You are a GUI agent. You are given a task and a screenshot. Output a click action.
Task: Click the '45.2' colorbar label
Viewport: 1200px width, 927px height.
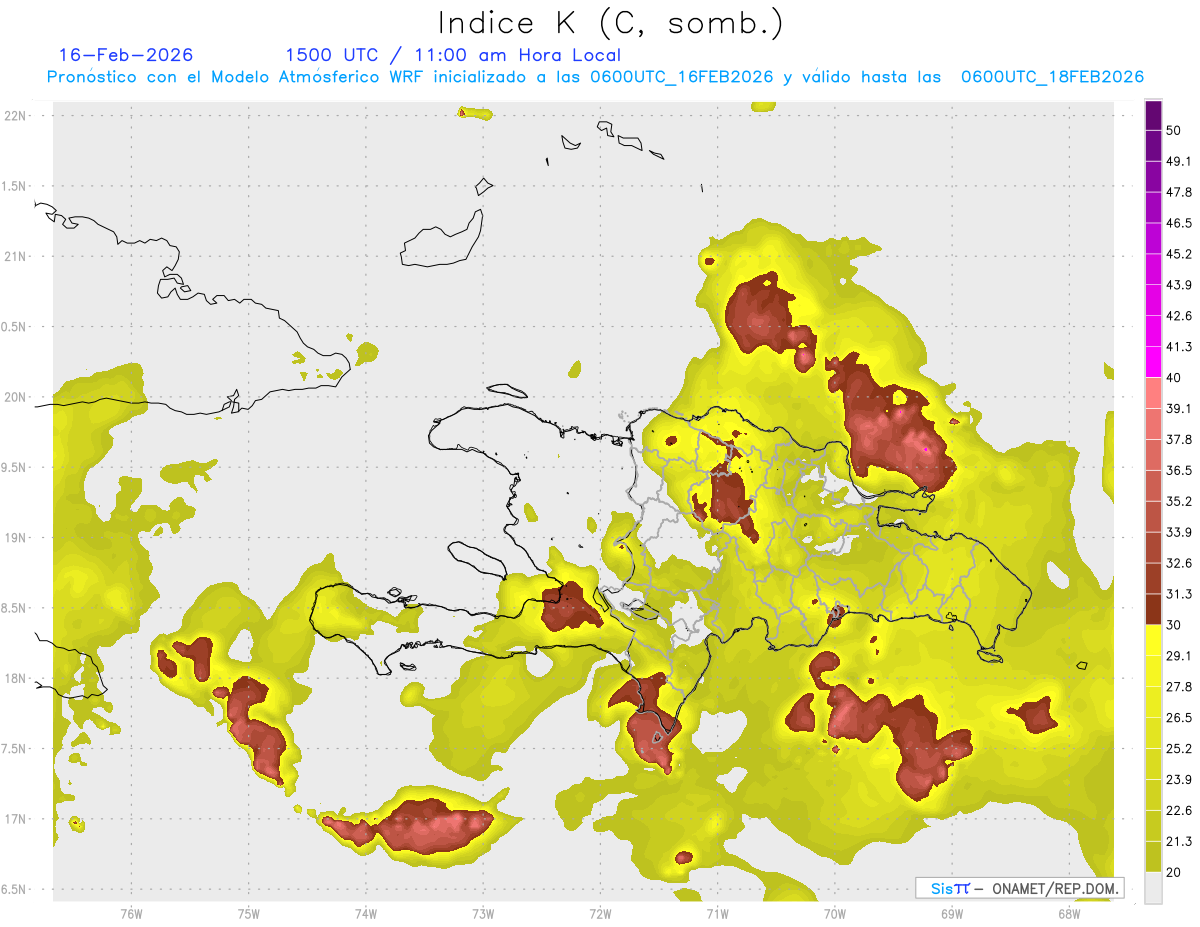[x=1179, y=254]
